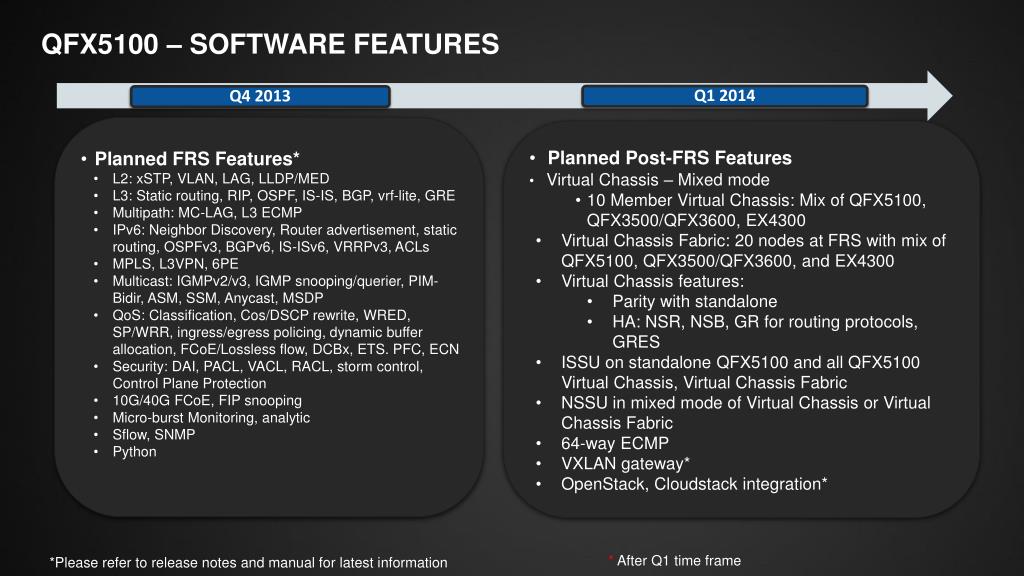Viewport: 1024px width, 576px height.
Task: Click the L2: xSTP, VLAN, LAG, LLDP/MED line
Action: coord(221,178)
